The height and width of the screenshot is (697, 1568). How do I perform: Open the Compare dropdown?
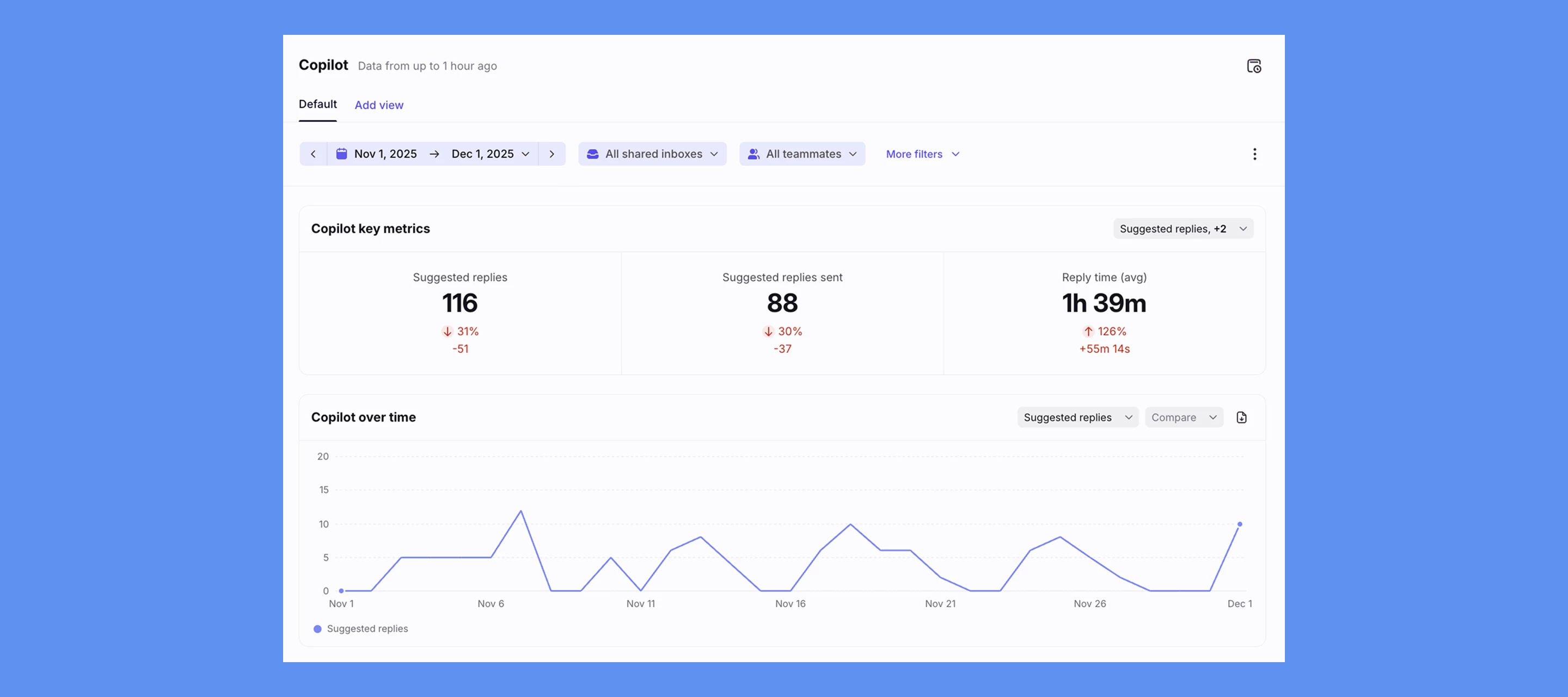click(x=1183, y=418)
